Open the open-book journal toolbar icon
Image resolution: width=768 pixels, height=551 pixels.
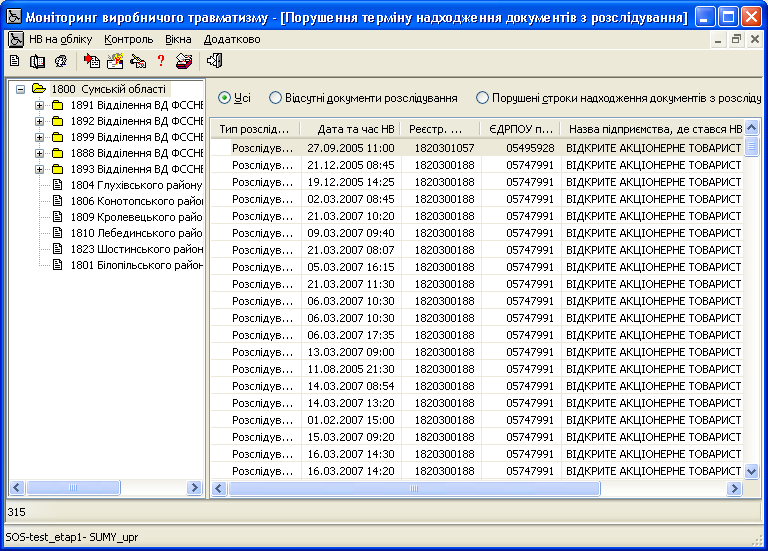[x=37, y=61]
